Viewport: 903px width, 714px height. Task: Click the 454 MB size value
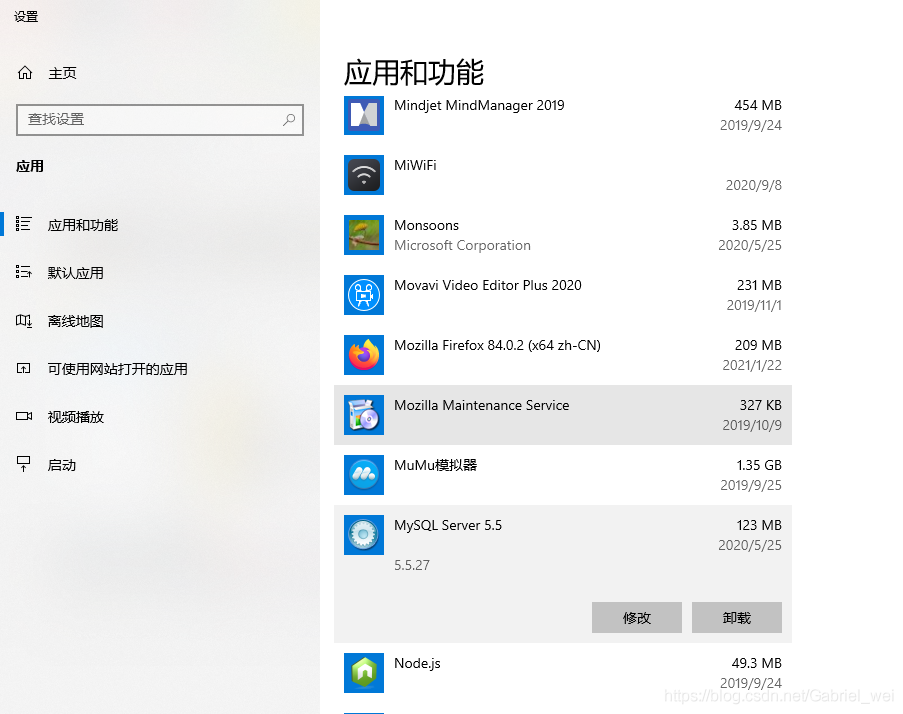758,105
